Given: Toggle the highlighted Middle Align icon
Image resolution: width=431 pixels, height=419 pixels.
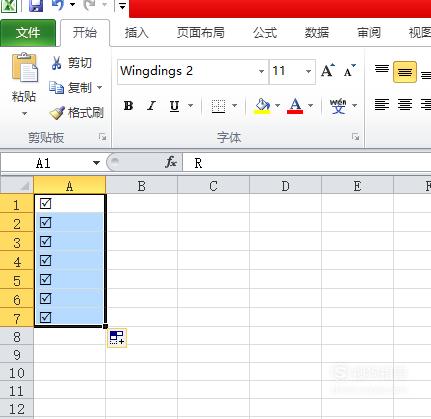Looking at the screenshot, I should 405,72.
